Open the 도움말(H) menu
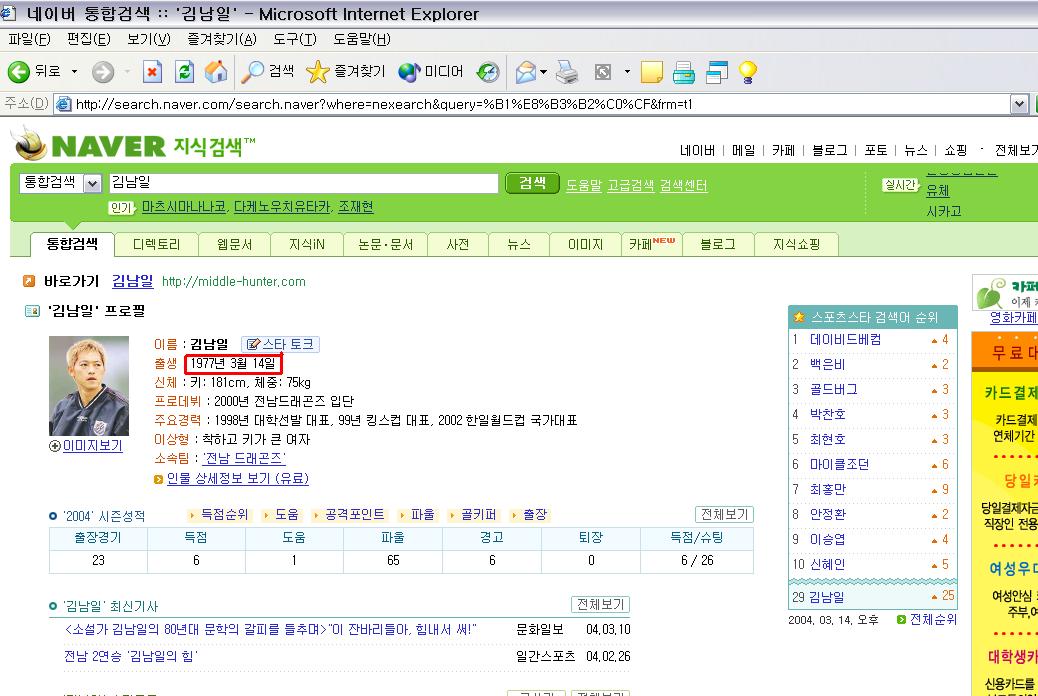The height and width of the screenshot is (696, 1038). pos(361,39)
